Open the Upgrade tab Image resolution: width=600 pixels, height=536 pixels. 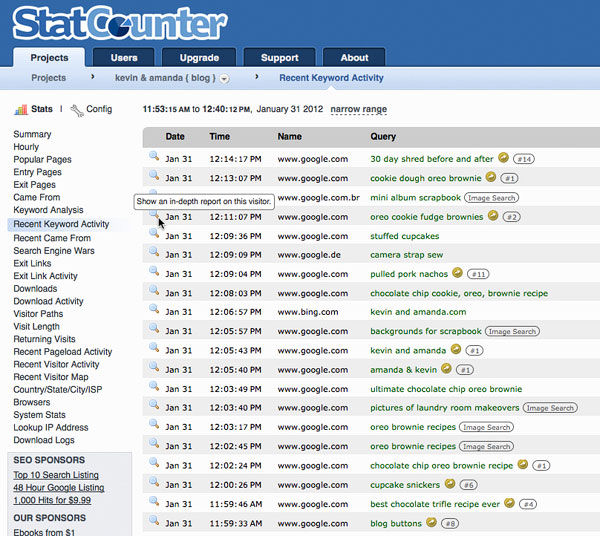199,58
